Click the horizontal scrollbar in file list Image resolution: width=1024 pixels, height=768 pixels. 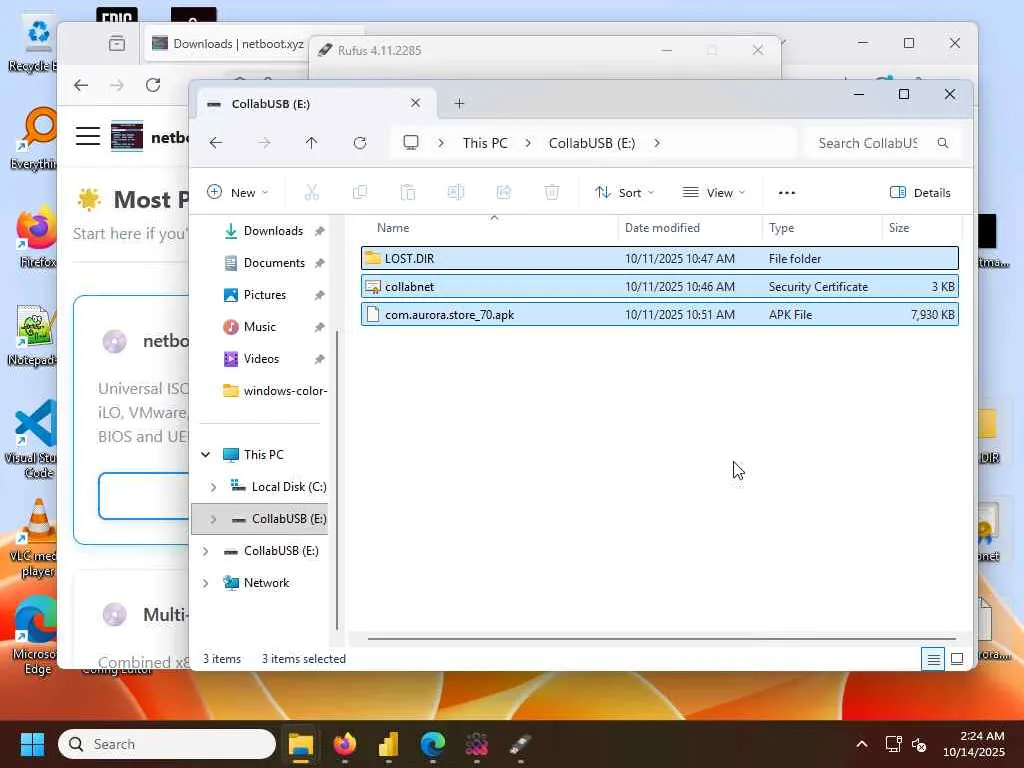pos(662,639)
